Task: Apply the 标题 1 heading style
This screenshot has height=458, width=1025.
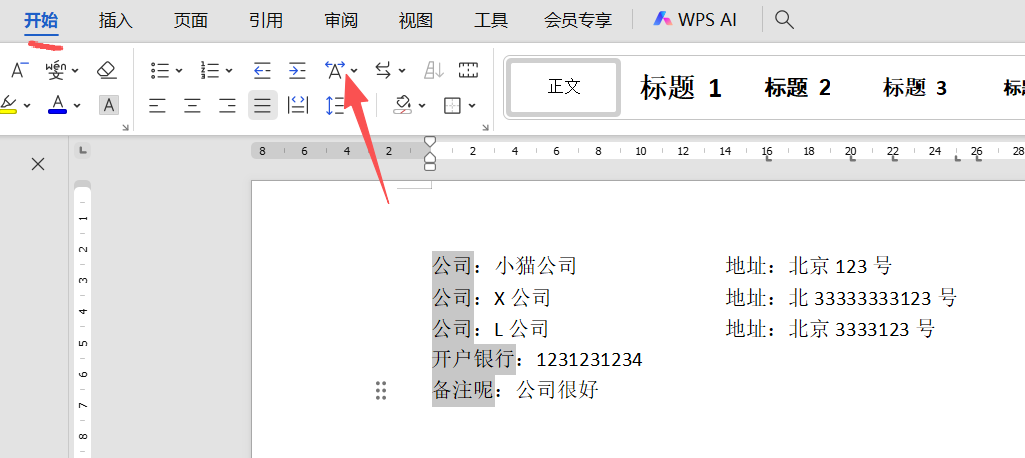Action: click(681, 88)
